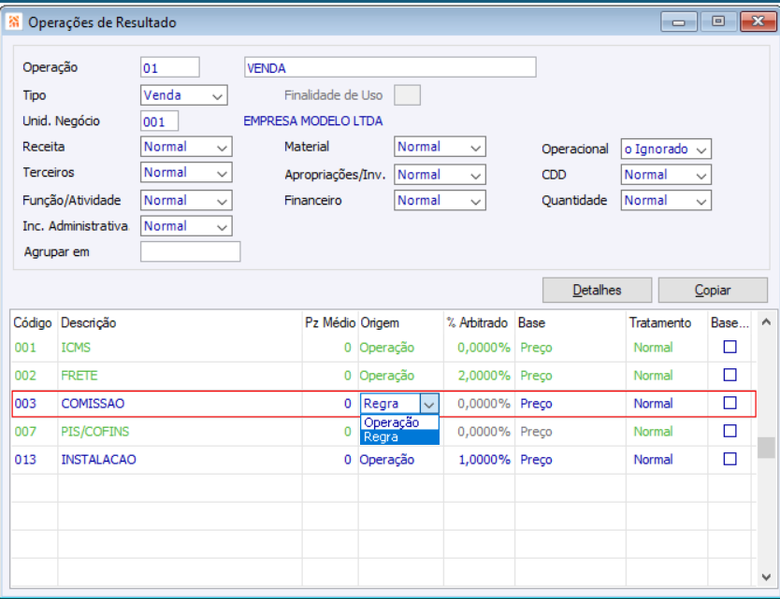Viewport: 780px width, 599px height.
Task: Click the application icon in title bar
Action: [13, 22]
